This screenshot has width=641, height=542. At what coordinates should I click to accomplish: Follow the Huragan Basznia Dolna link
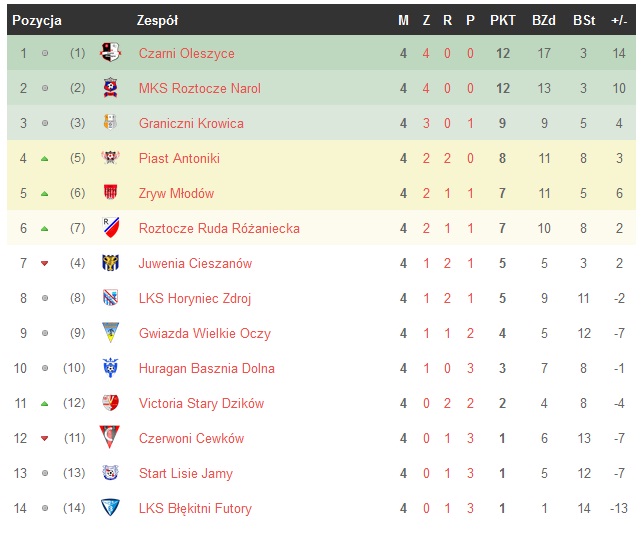206,368
